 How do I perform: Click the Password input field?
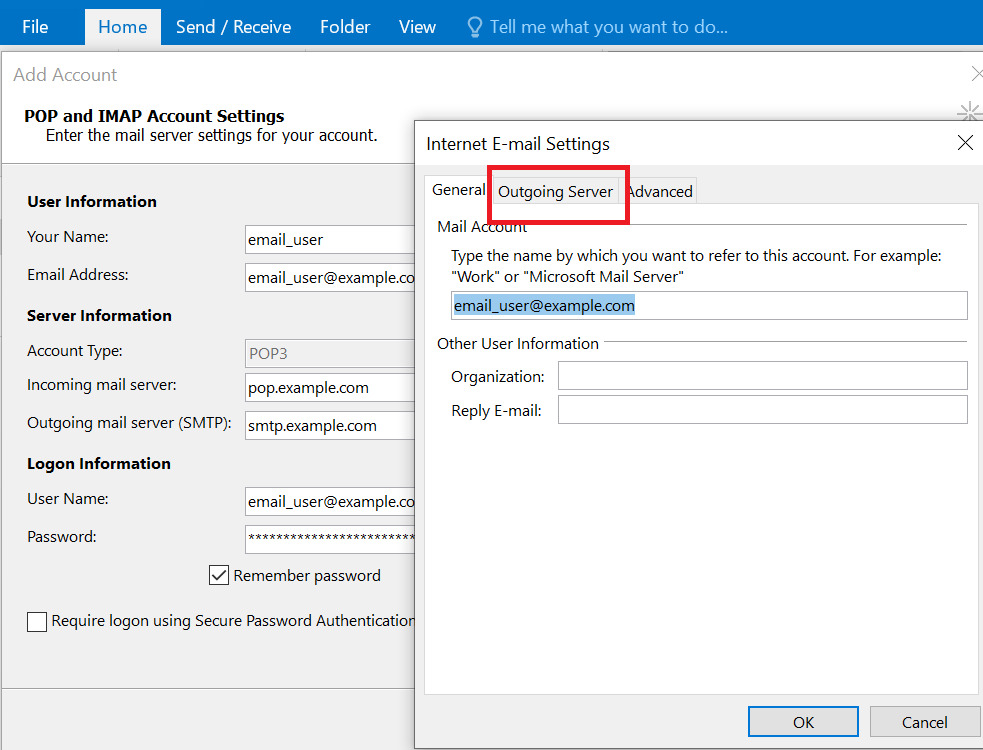330,539
